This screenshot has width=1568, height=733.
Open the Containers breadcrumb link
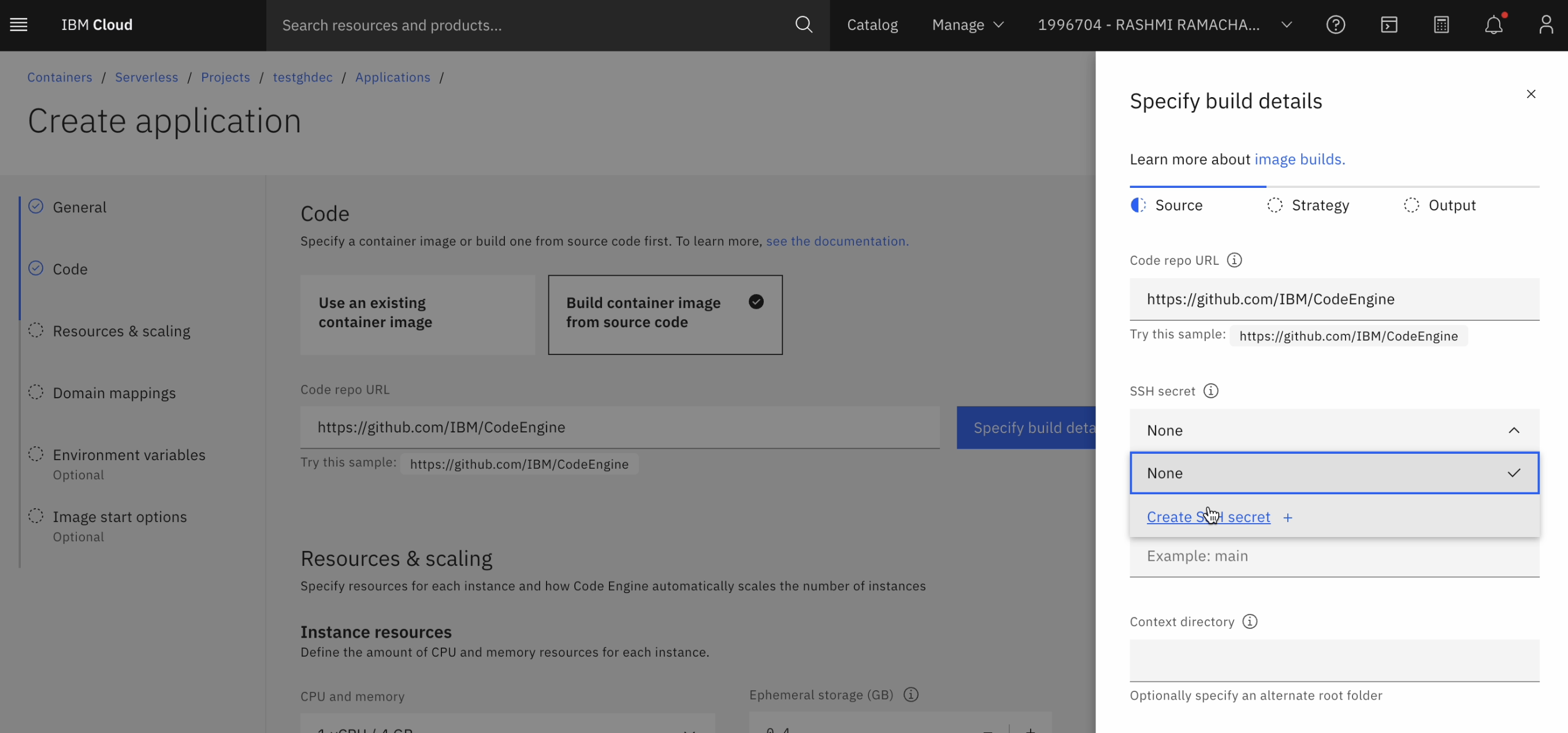pos(60,77)
